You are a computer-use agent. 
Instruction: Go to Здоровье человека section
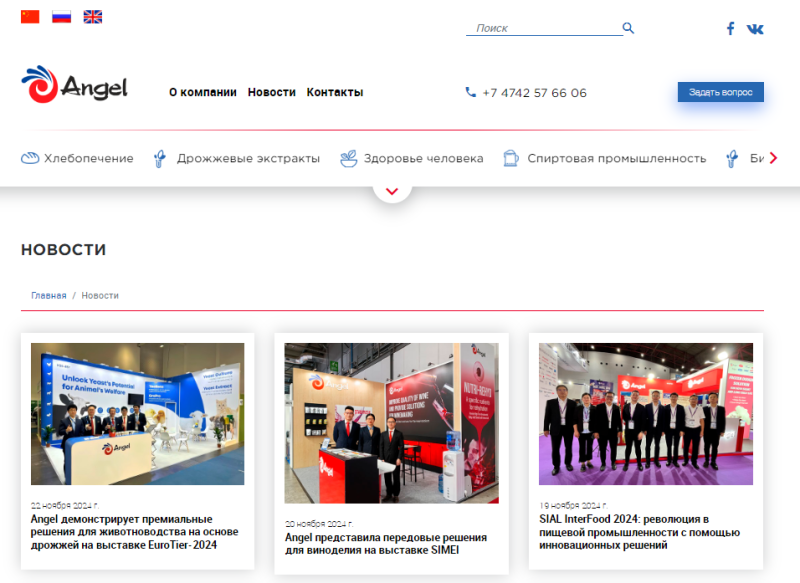411,158
